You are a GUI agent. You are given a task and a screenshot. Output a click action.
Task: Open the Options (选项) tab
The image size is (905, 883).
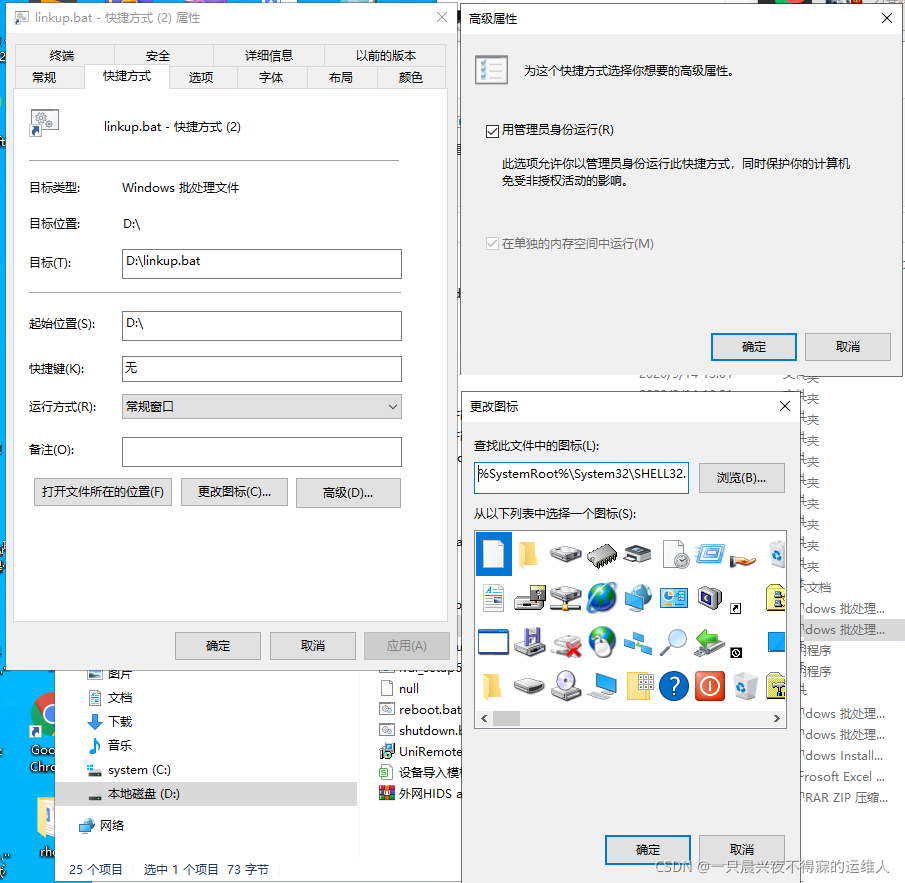(201, 77)
